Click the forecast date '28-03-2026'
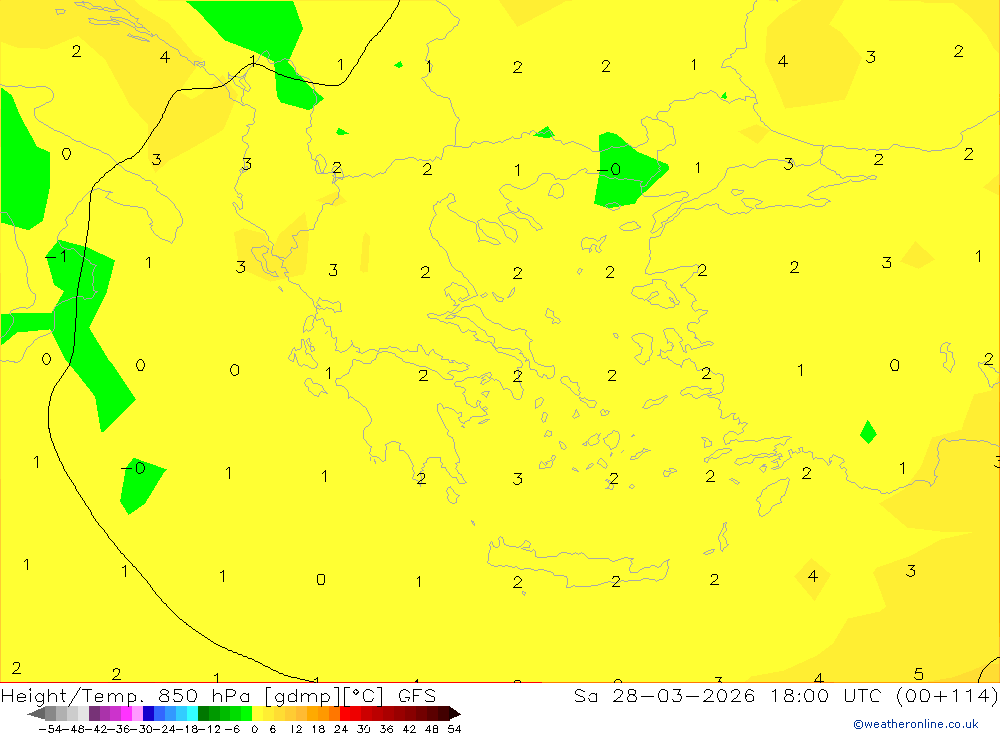 coord(684,696)
